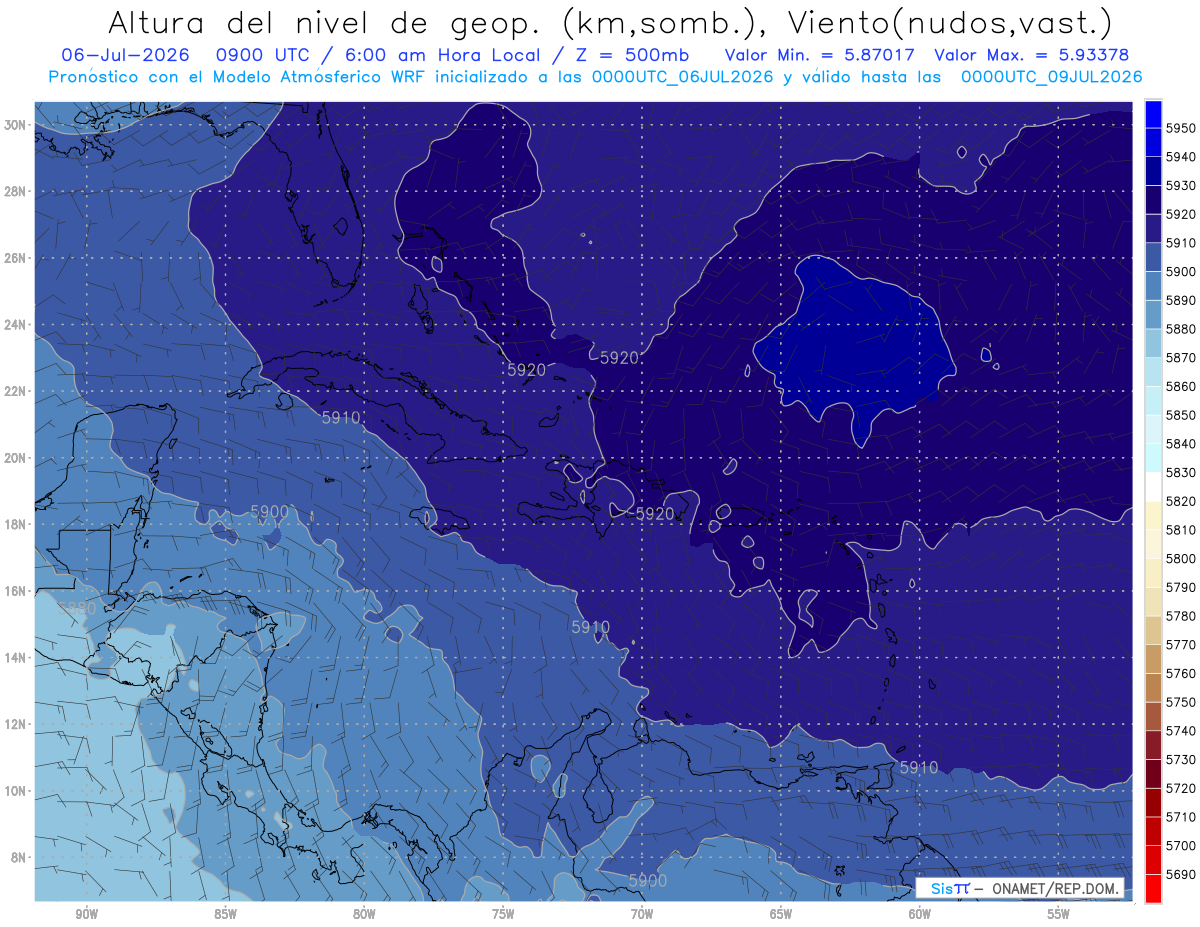Screen dimensions: 1200x927
Task: Select the 5710 label on the color scale
Action: point(1181,817)
